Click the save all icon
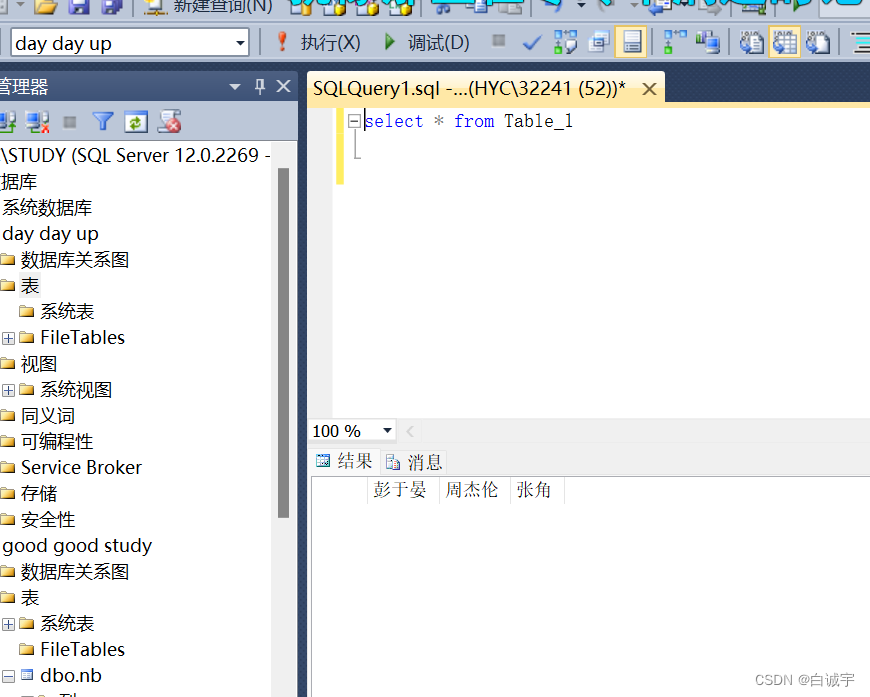The width and height of the screenshot is (870, 697). click(x=112, y=7)
